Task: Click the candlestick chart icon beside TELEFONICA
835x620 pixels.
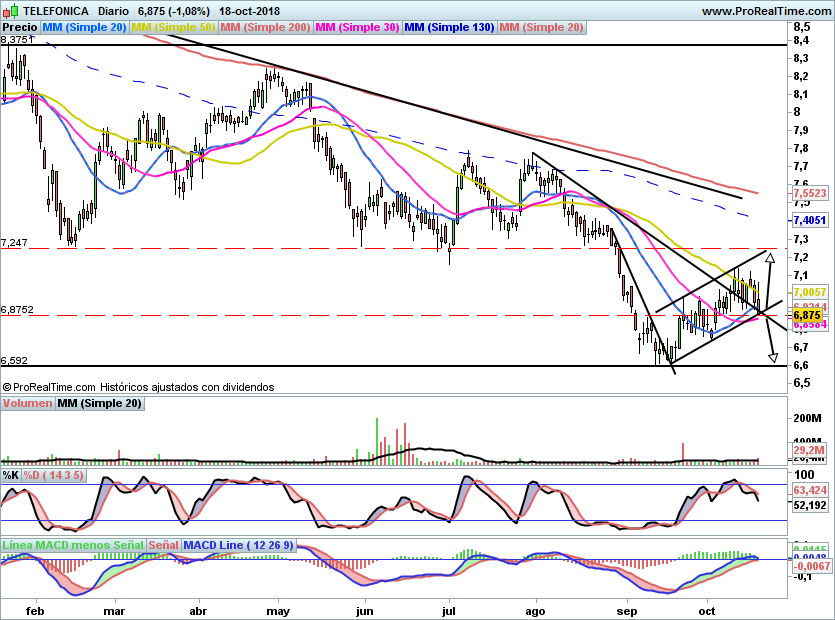Action: tap(11, 11)
